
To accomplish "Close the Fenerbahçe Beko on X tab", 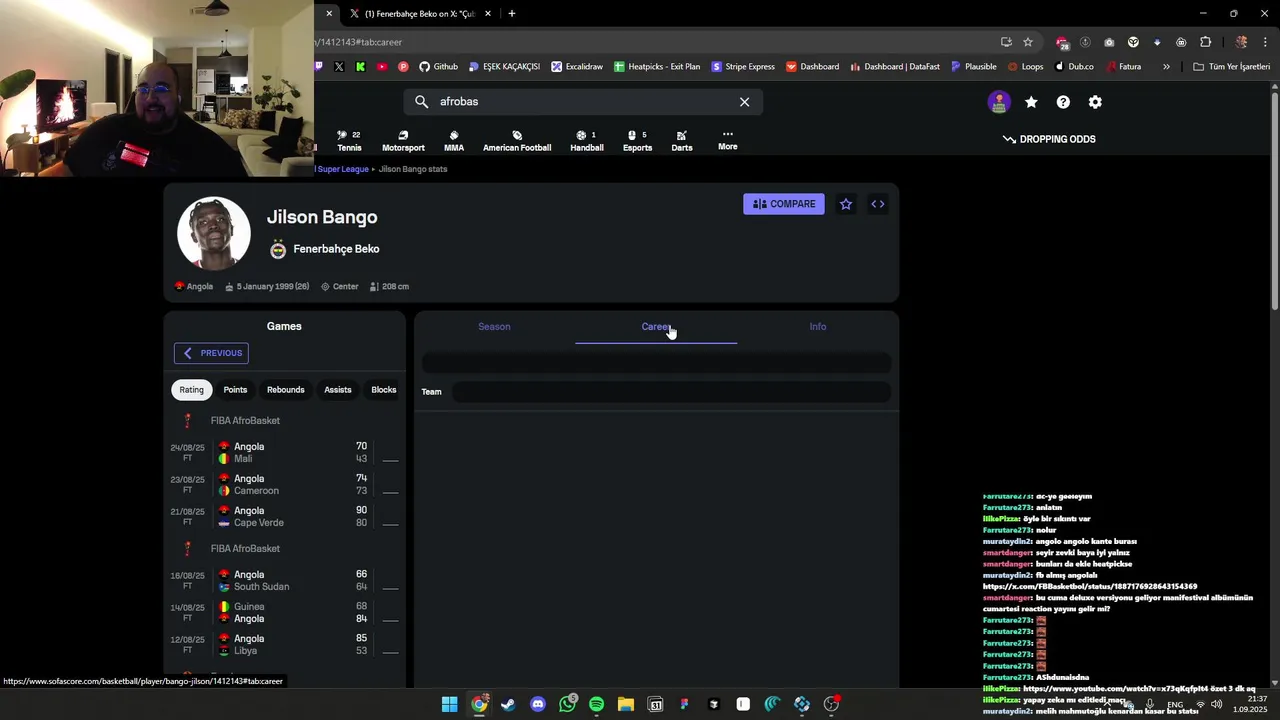I will click(x=488, y=14).
